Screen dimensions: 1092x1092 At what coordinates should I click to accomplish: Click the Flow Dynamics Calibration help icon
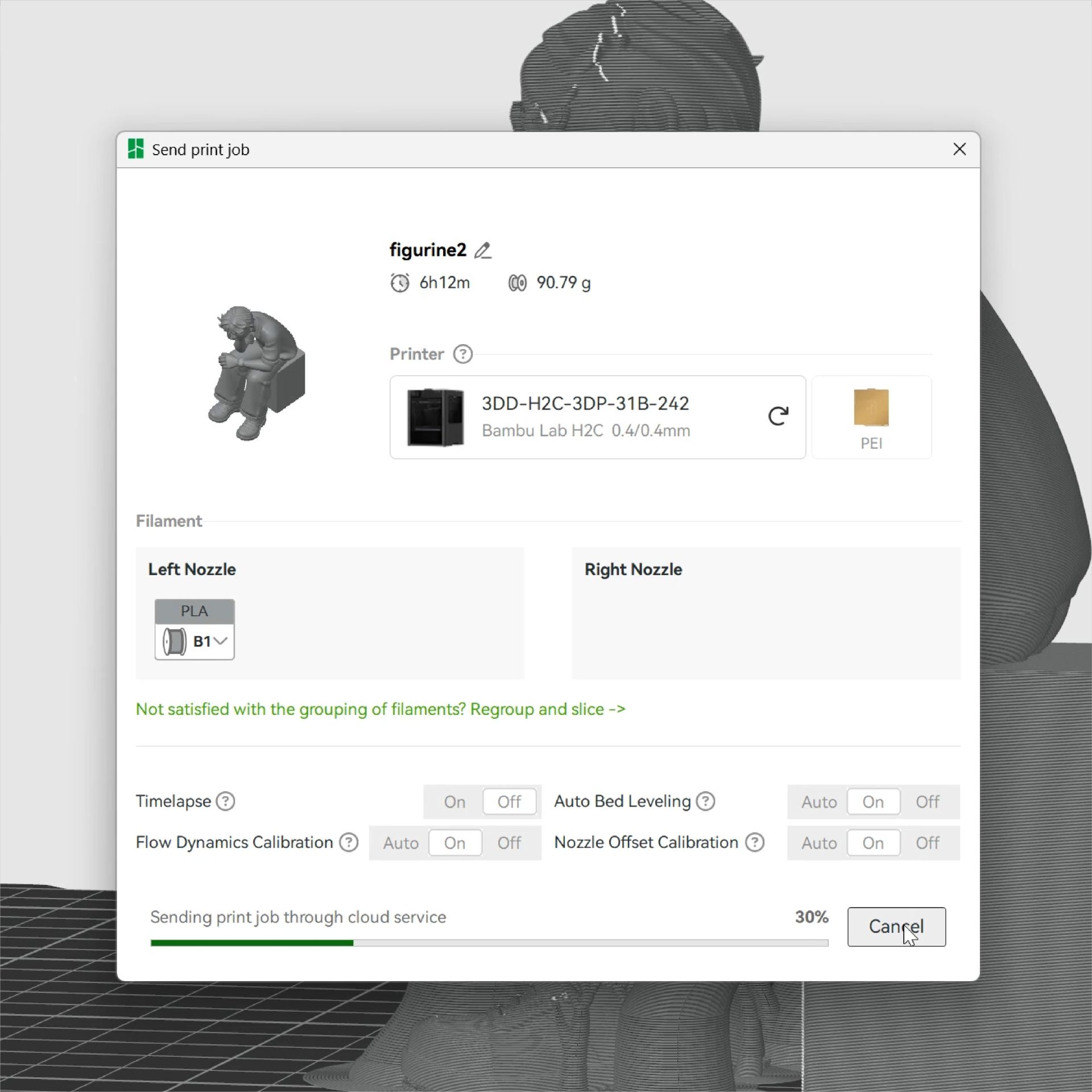pos(349,842)
